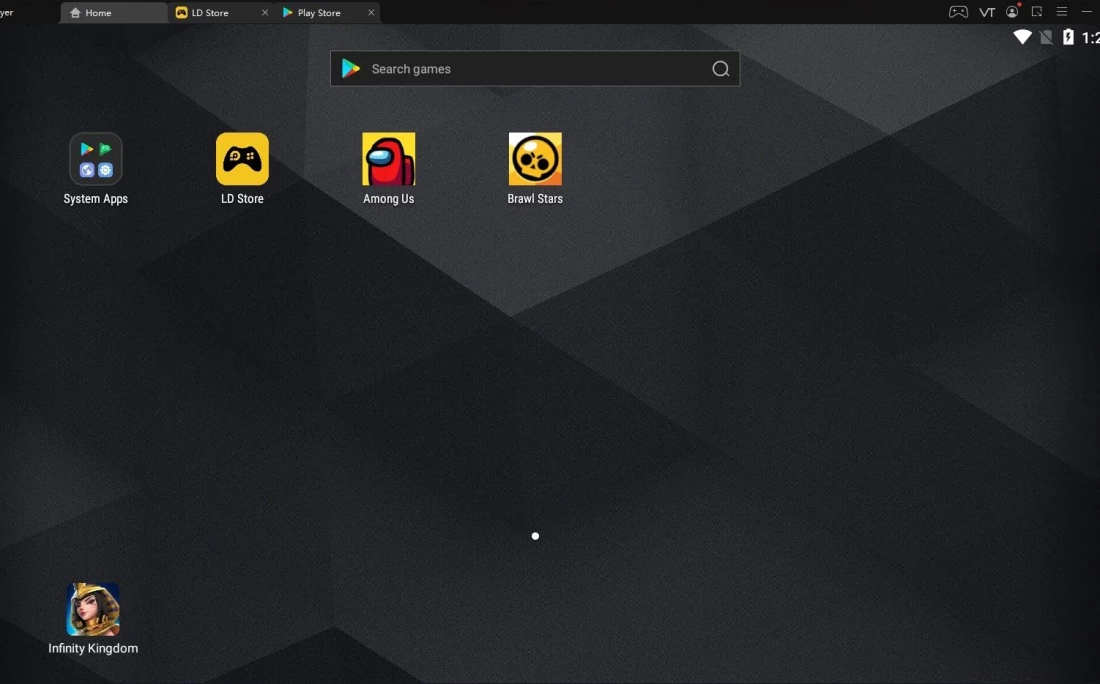1100x684 pixels.
Task: Click the VT indicator in title bar
Action: [987, 12]
